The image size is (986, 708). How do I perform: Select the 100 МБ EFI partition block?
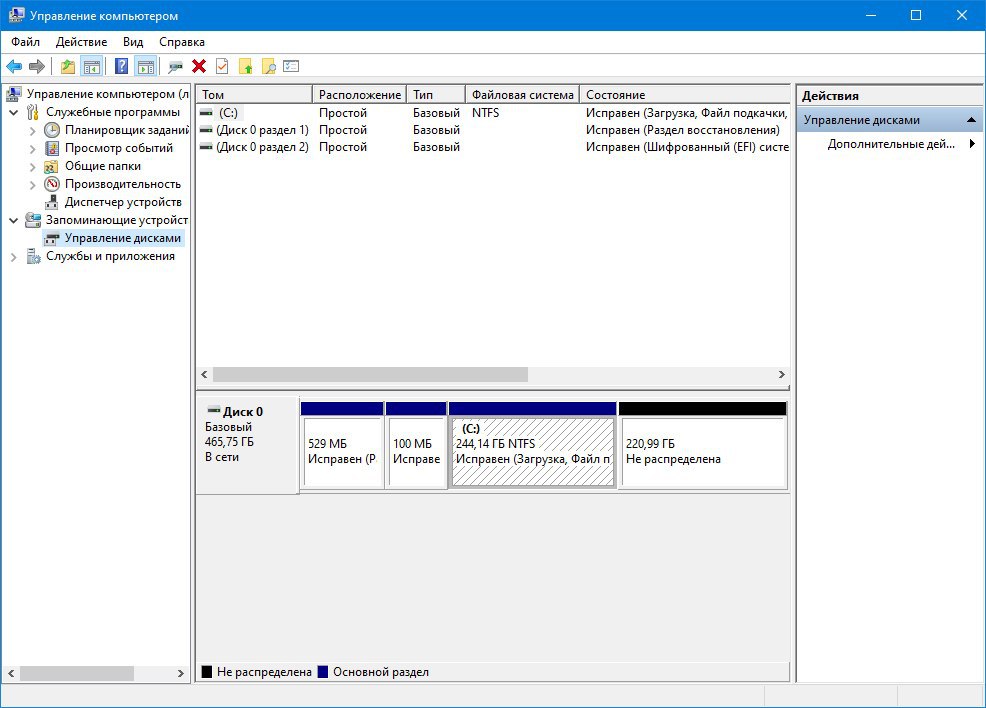tap(416, 446)
